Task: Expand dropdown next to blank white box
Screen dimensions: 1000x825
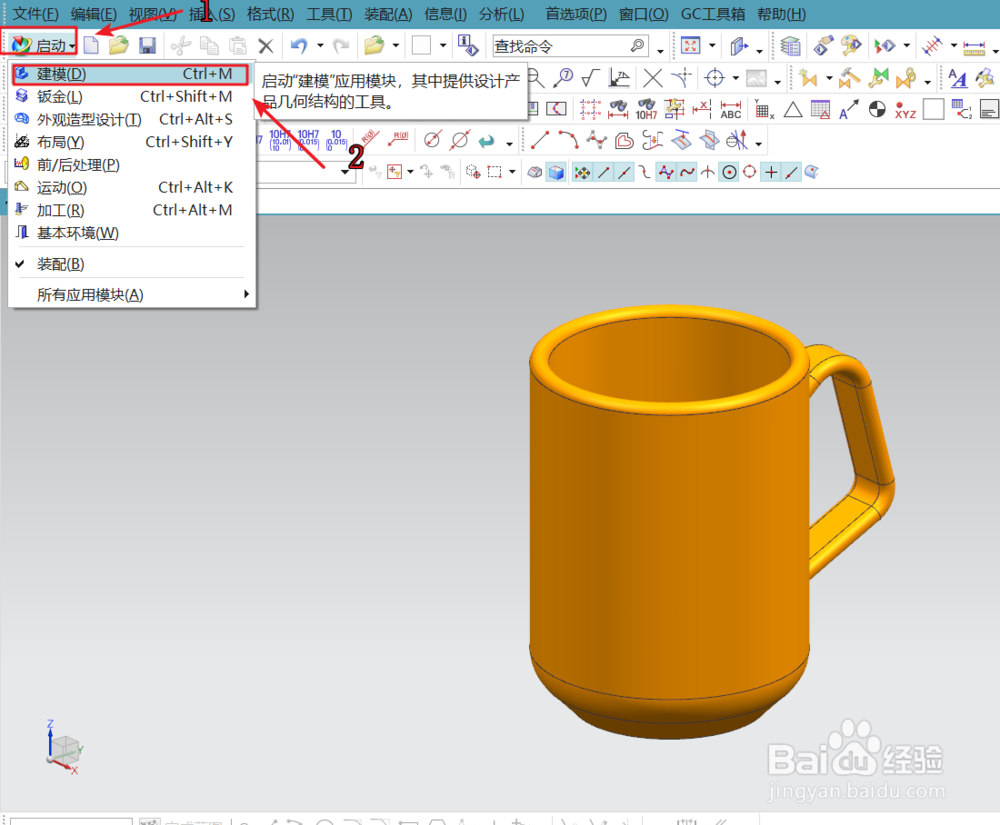Action: (443, 46)
